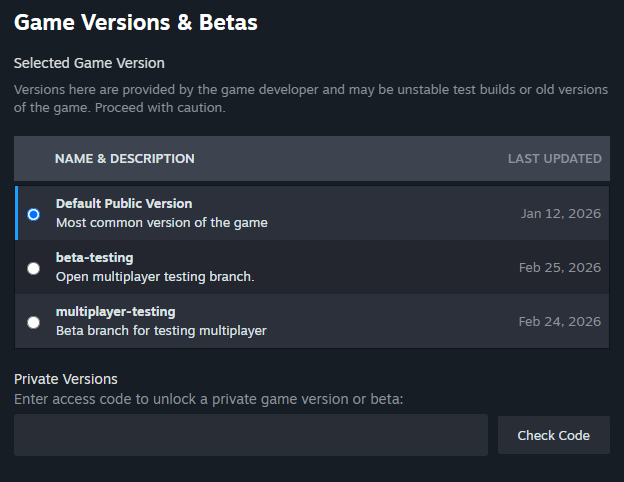Click 'Most common version of the game' text
624x482 pixels.
pyautogui.click(x=161, y=223)
